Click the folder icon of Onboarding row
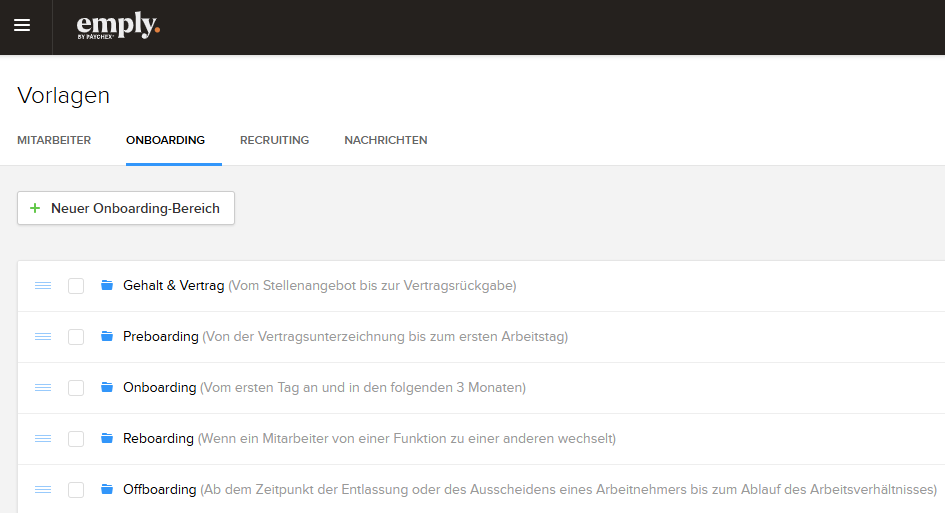Viewport: 945px width, 513px height. 107,387
